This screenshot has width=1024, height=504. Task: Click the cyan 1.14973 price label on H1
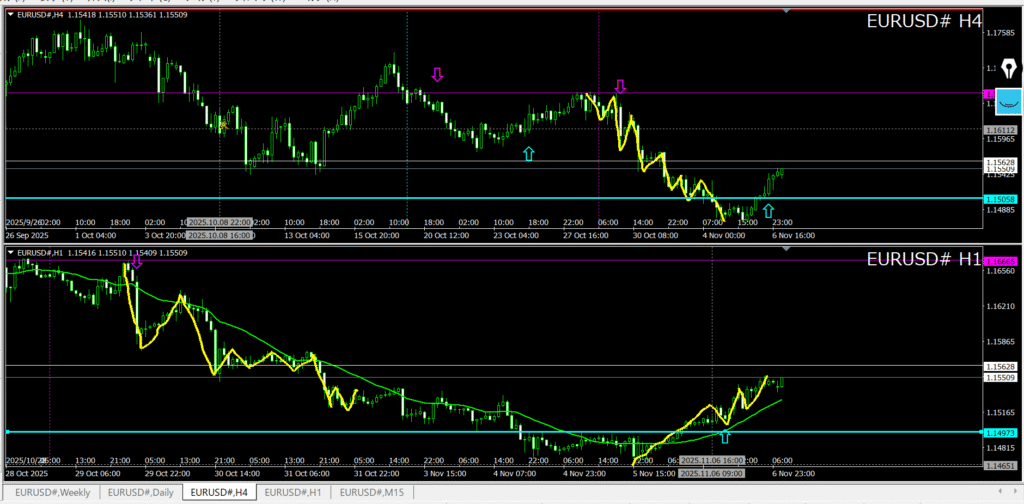click(1001, 432)
